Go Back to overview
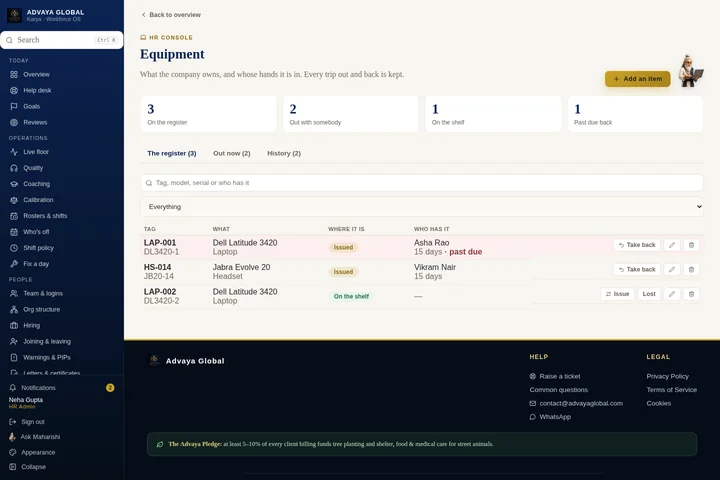This screenshot has width=720, height=480. click(171, 15)
